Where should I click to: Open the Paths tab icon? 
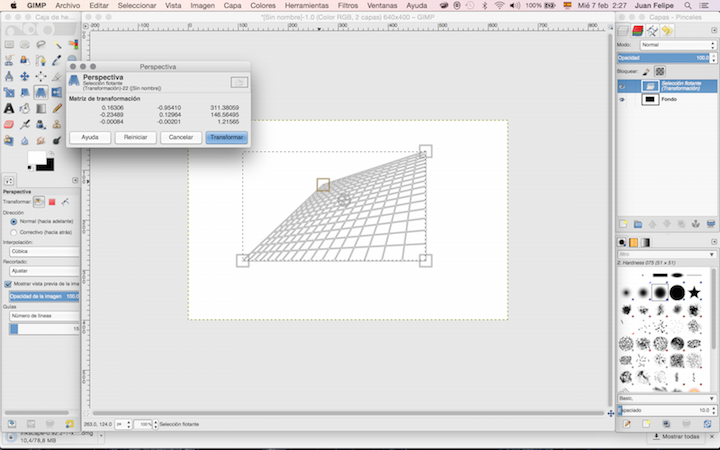pyautogui.click(x=652, y=31)
